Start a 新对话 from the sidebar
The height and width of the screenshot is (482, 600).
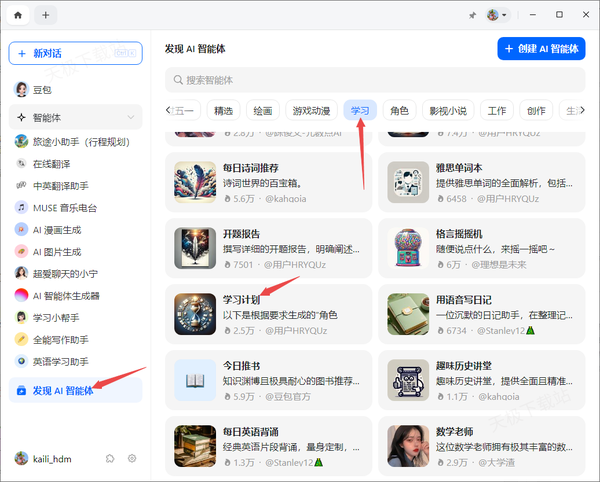tap(75, 53)
